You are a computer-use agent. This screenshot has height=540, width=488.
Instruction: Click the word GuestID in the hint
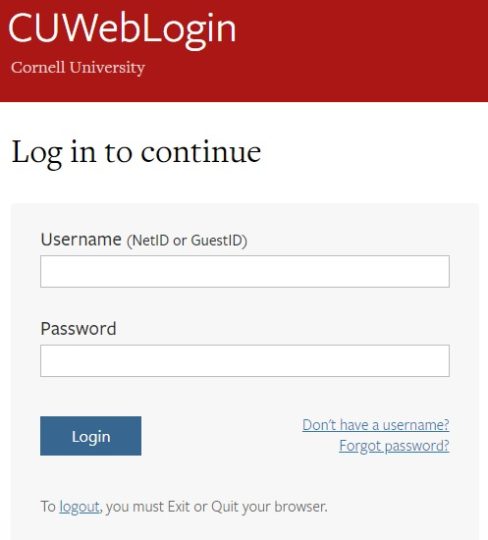pyautogui.click(x=217, y=240)
